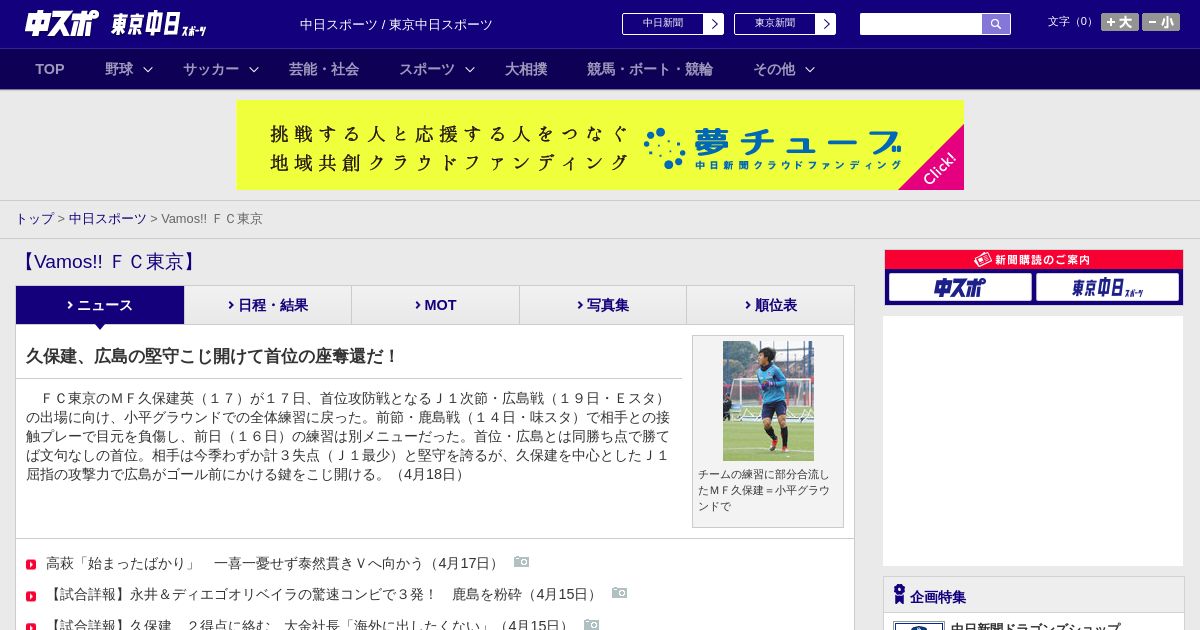Click the ribbon icon next to 企画特集
The image size is (1200, 630).
click(x=899, y=594)
